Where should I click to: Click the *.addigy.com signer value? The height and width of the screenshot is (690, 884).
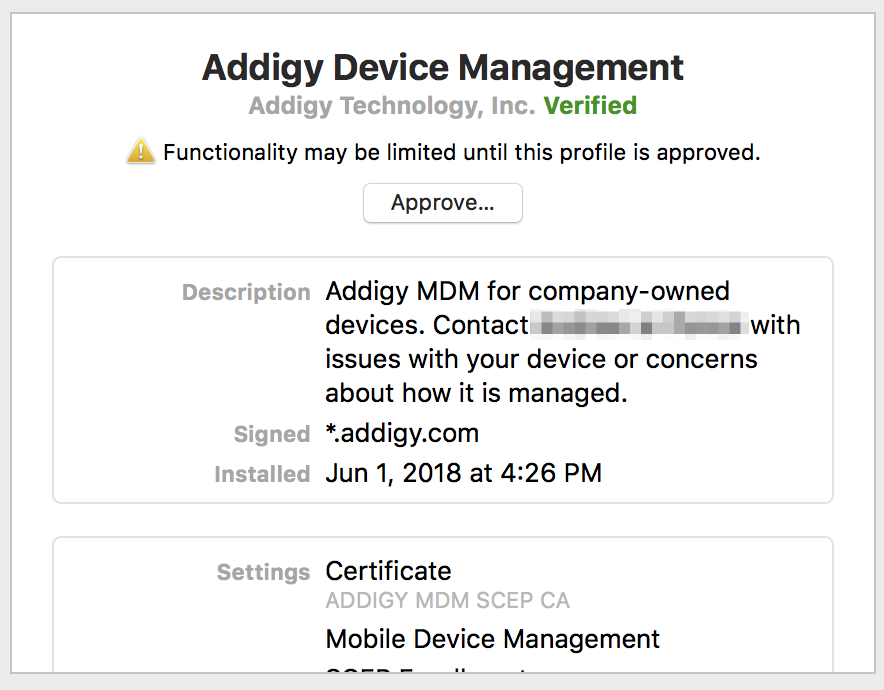(403, 434)
